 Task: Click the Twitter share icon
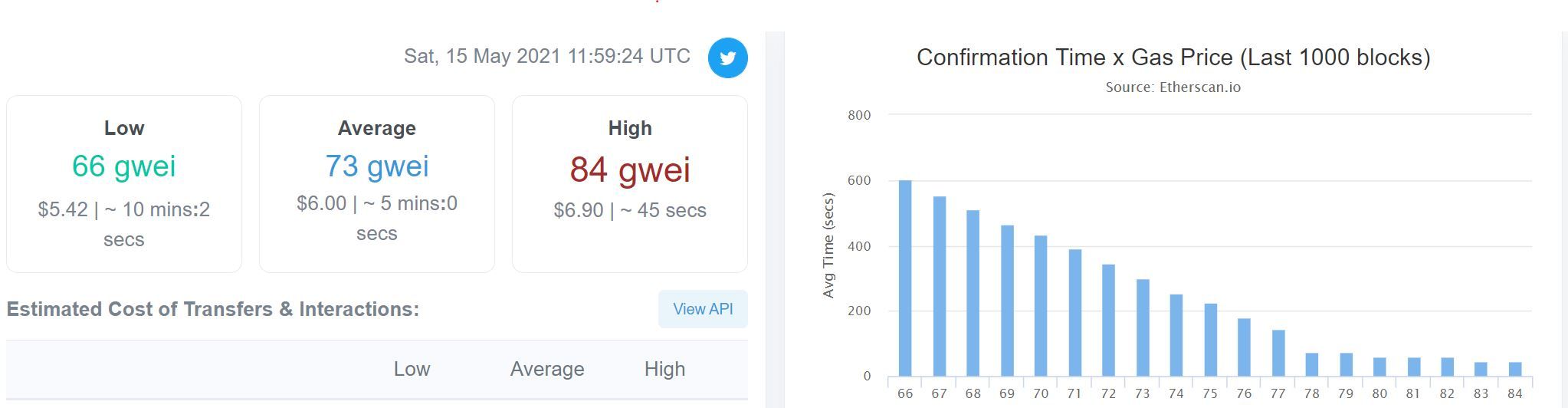(x=727, y=58)
